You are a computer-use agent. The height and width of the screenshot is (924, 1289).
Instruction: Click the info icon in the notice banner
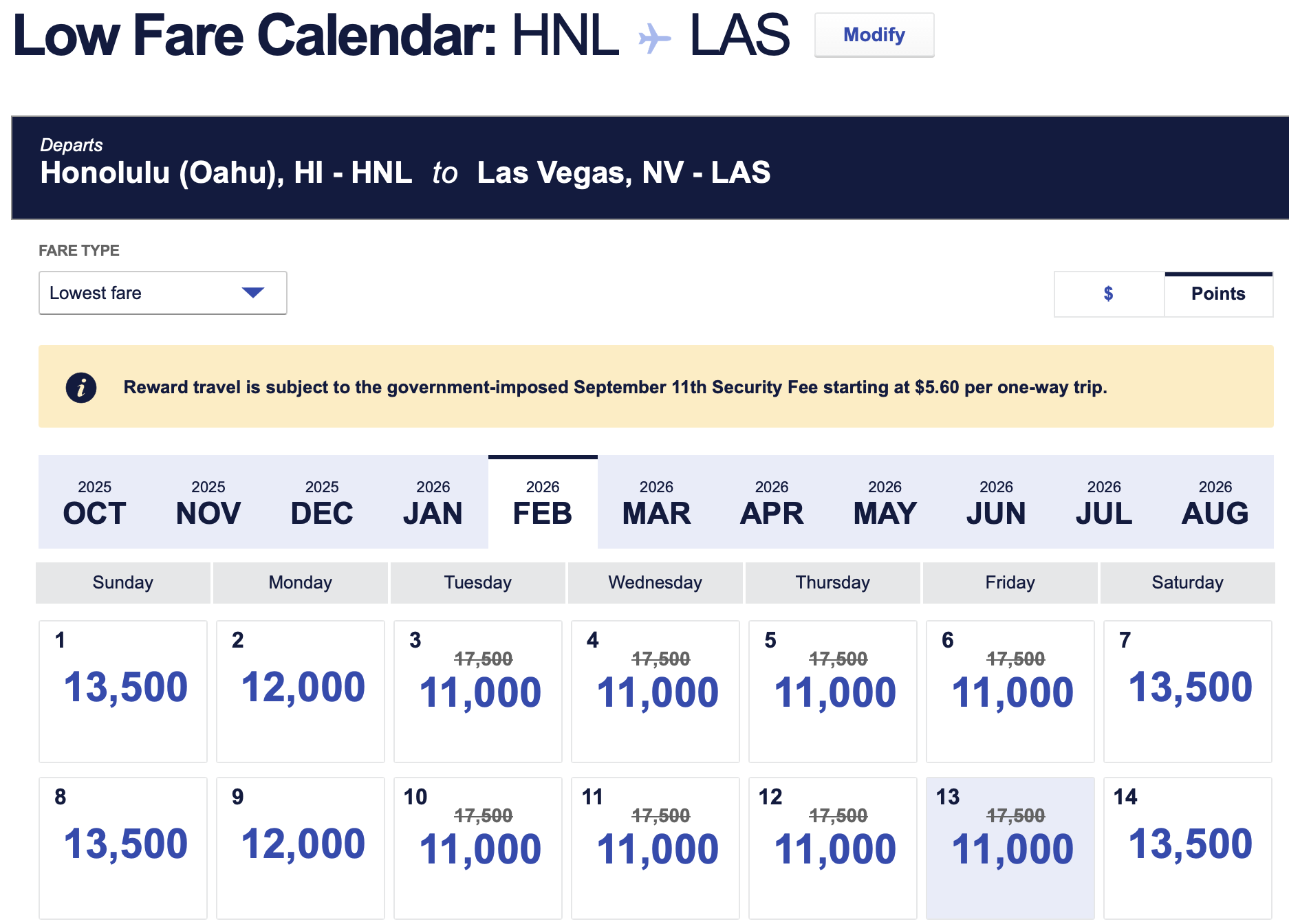coord(81,388)
